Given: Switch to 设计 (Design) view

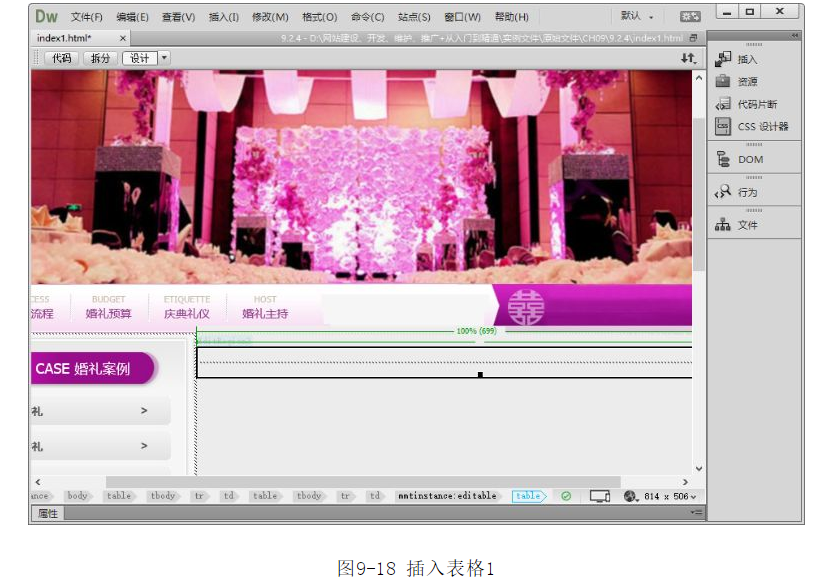Looking at the screenshot, I should coord(140,58).
